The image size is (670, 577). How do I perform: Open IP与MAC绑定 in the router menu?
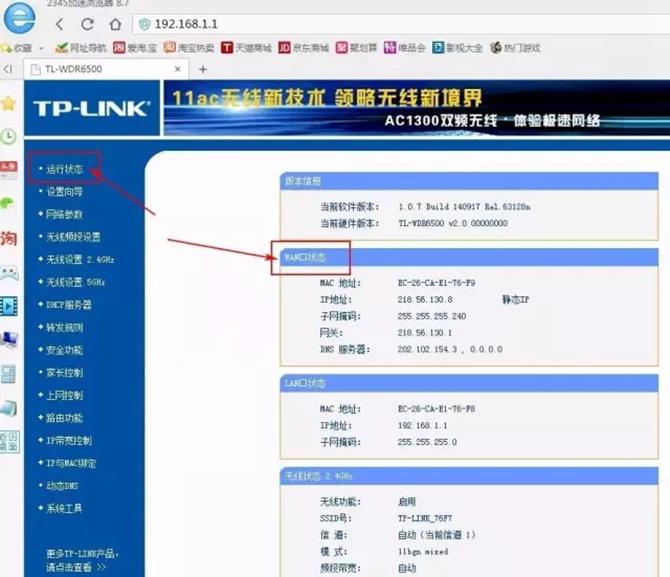tap(71, 463)
